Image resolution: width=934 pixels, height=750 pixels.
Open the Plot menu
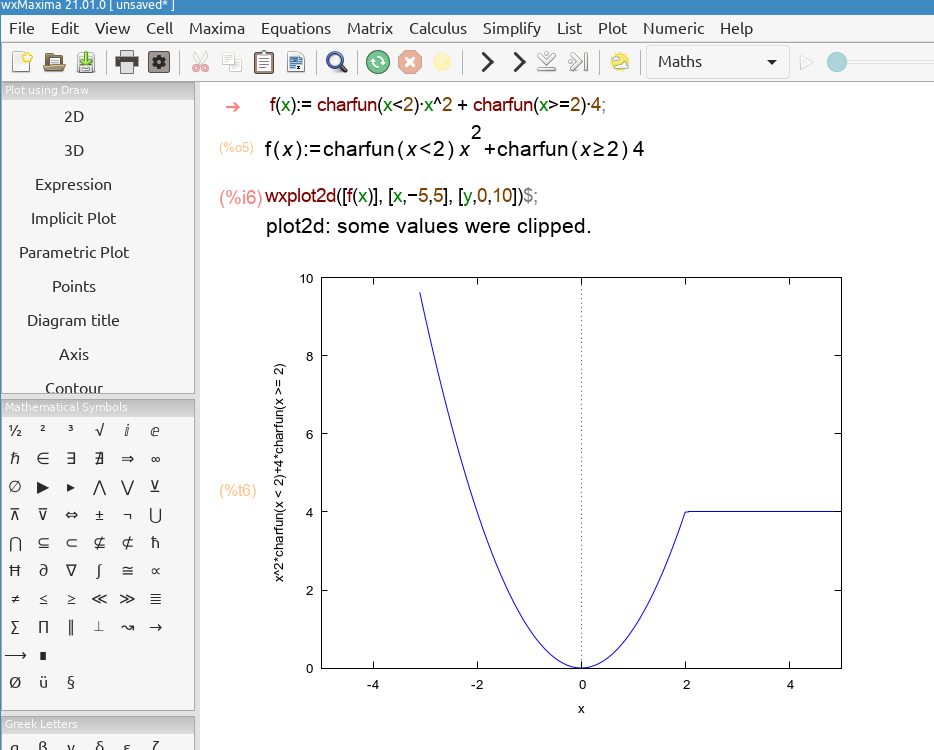click(x=612, y=28)
